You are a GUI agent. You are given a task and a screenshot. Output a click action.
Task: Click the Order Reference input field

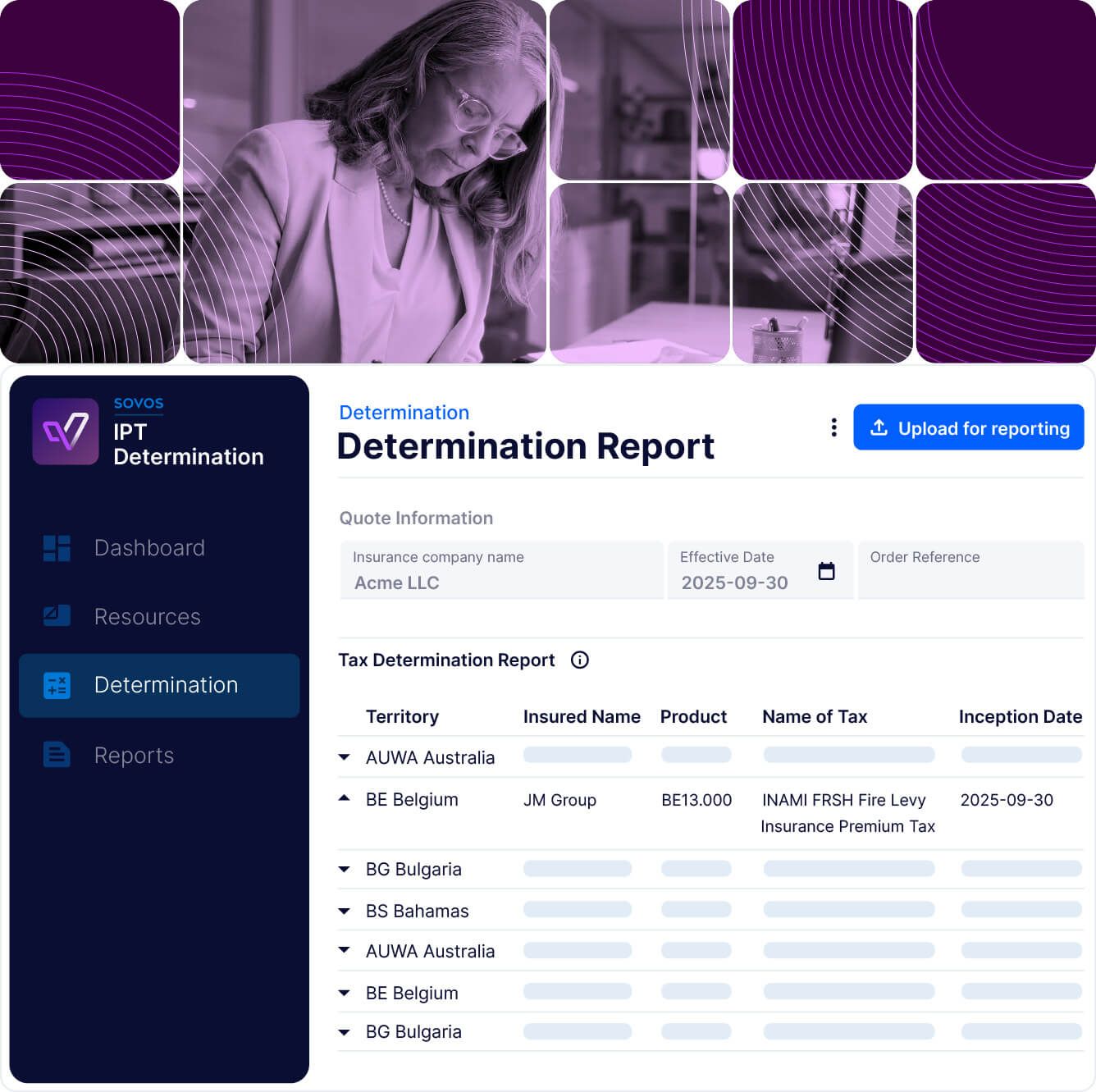point(970,571)
